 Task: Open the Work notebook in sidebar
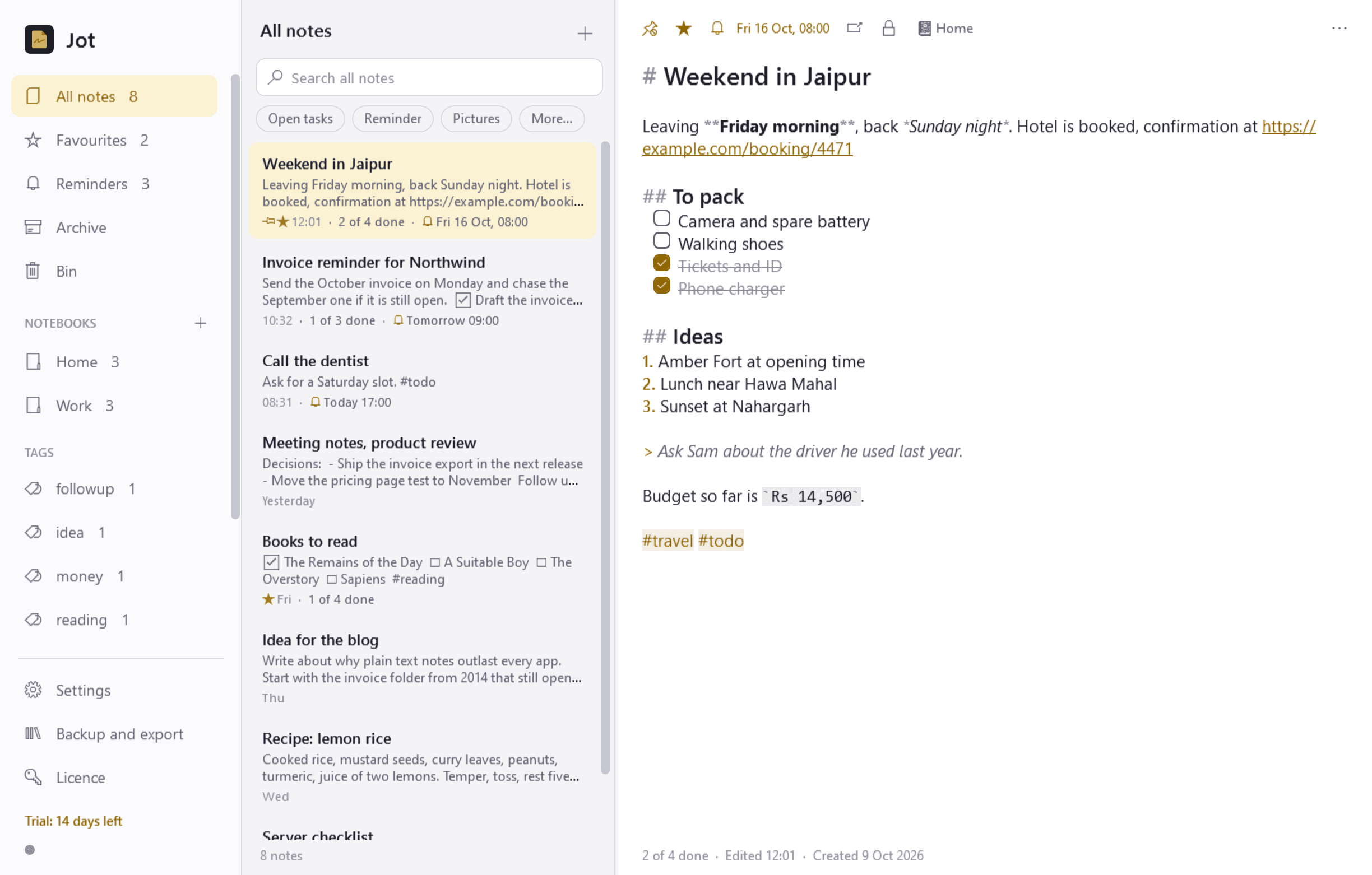click(114, 406)
